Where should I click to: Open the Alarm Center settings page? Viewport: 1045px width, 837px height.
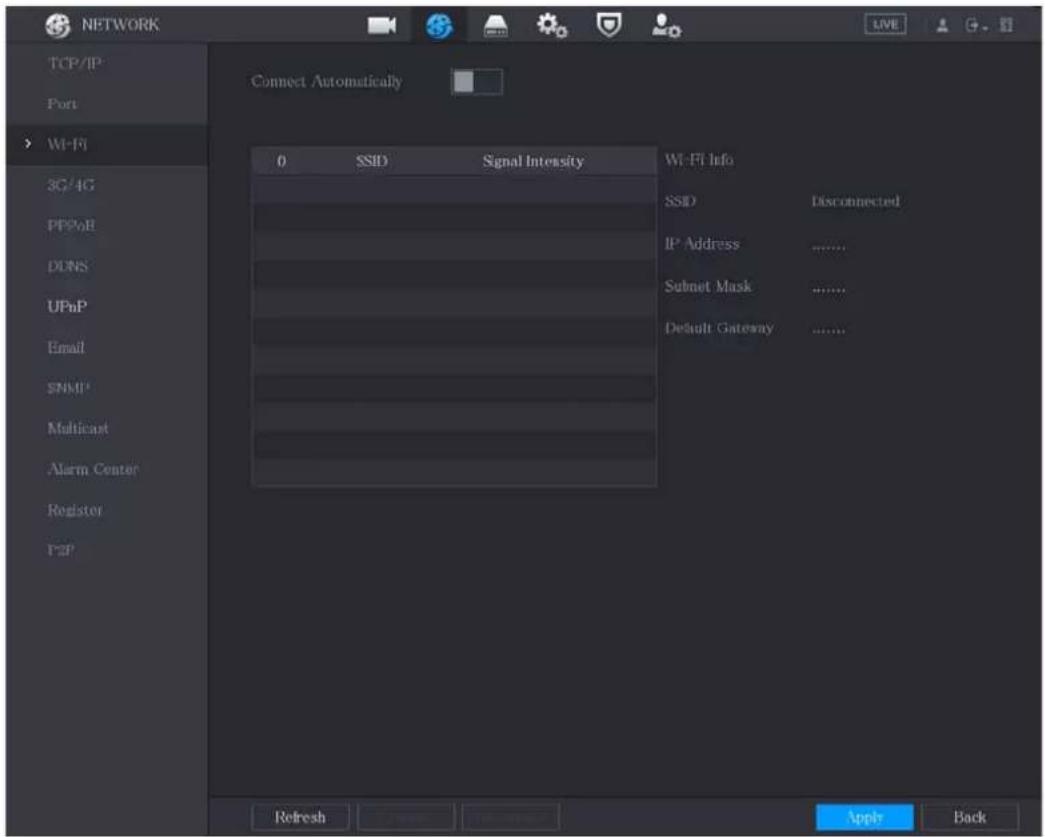[93, 469]
